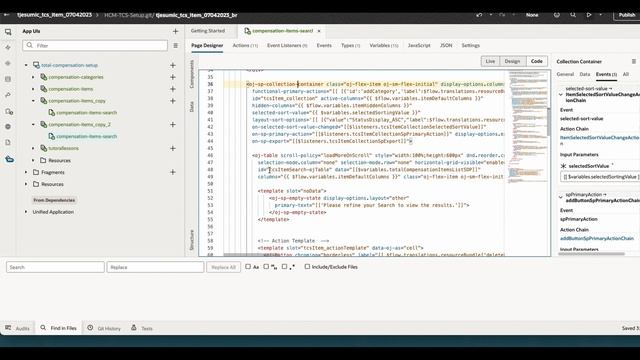Expand the tutorallessons node

point(33,148)
